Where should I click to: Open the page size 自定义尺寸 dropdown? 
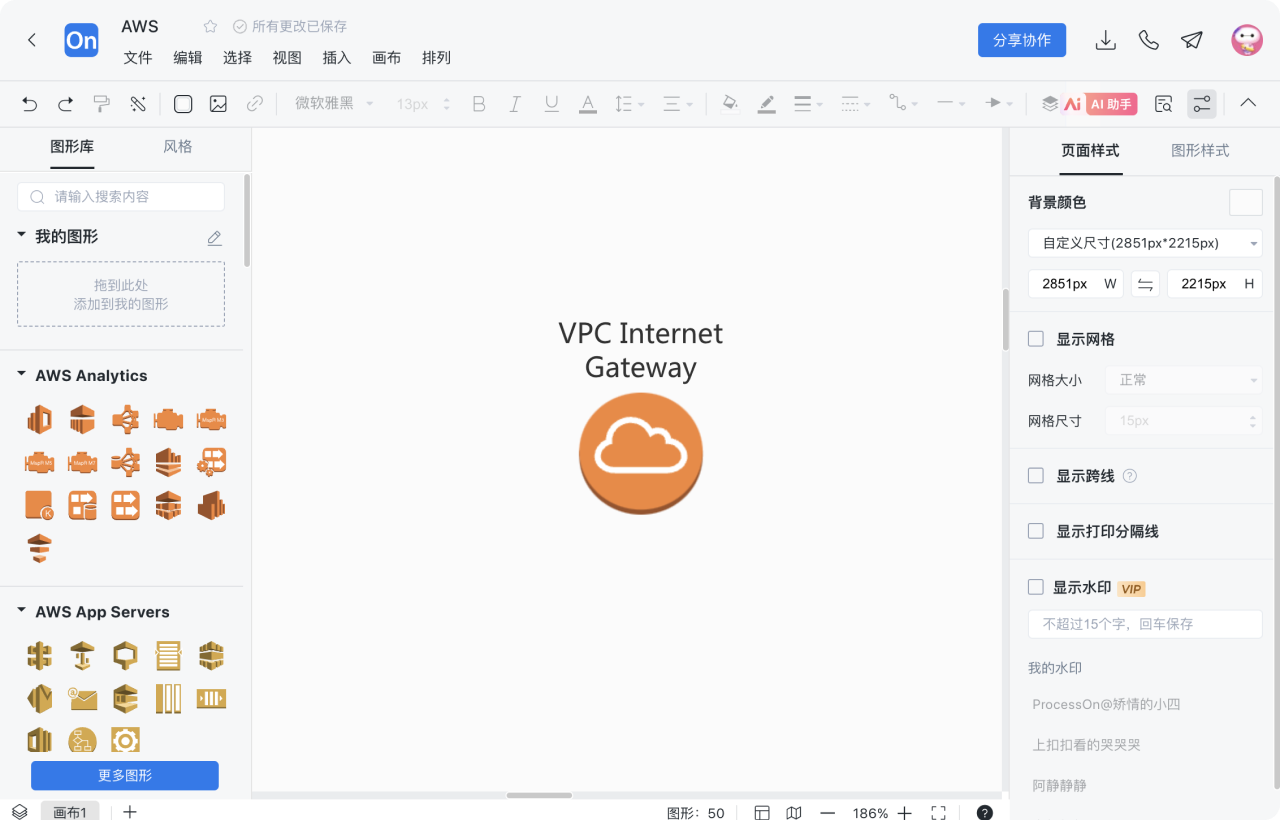(1144, 243)
